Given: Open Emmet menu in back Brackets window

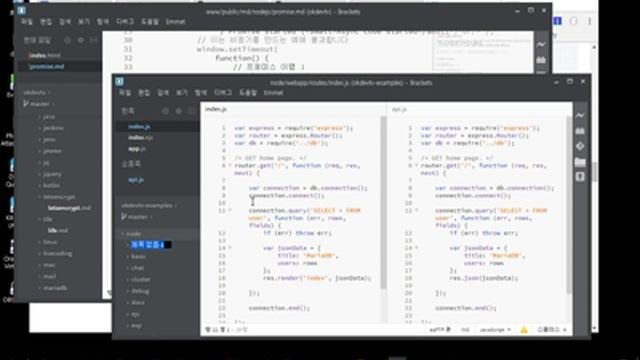Looking at the screenshot, I should [x=175, y=22].
